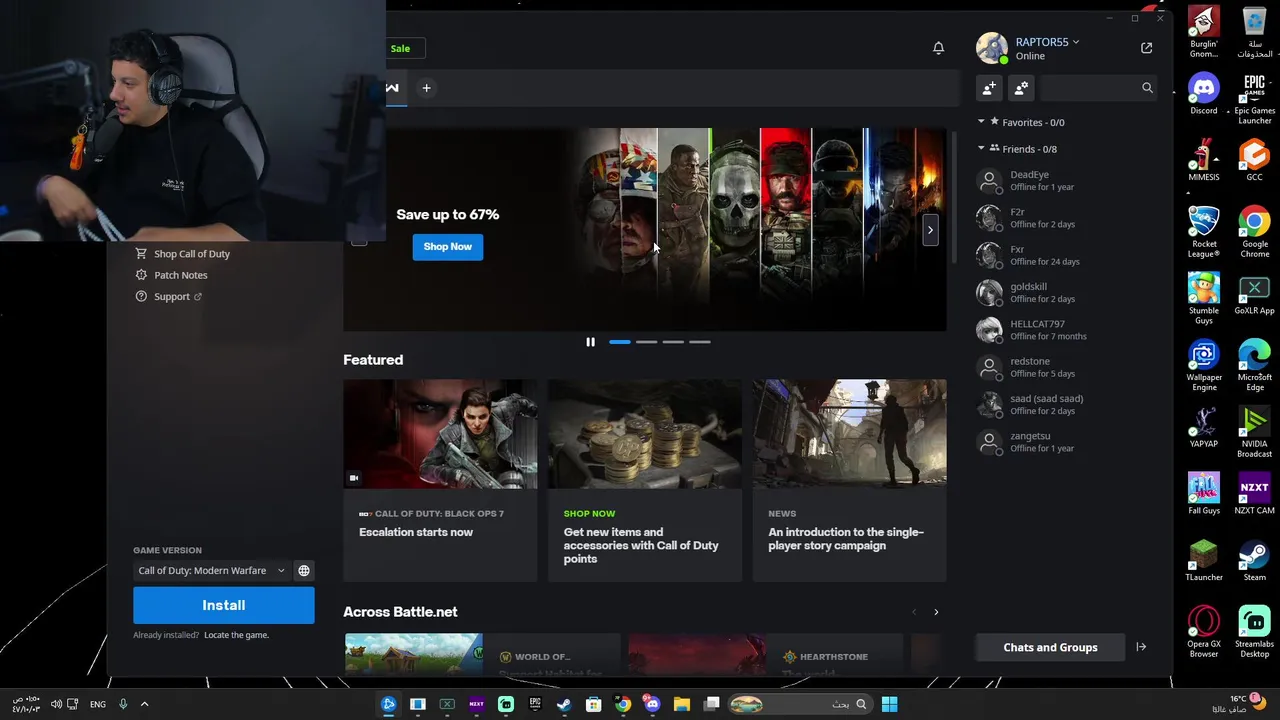Open Wallpaper Engine desktop shortcut
Viewport: 1280px width, 720px height.
pos(1204,365)
